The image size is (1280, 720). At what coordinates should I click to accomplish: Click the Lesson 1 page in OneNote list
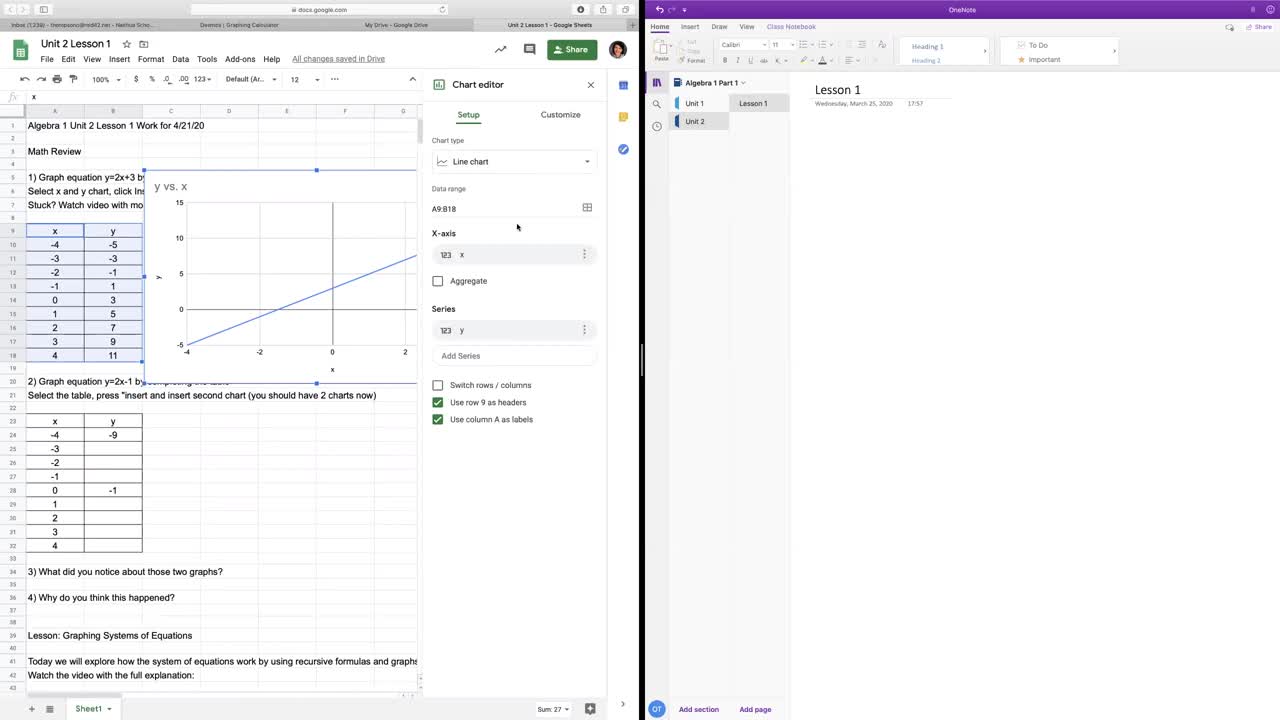[759, 103]
